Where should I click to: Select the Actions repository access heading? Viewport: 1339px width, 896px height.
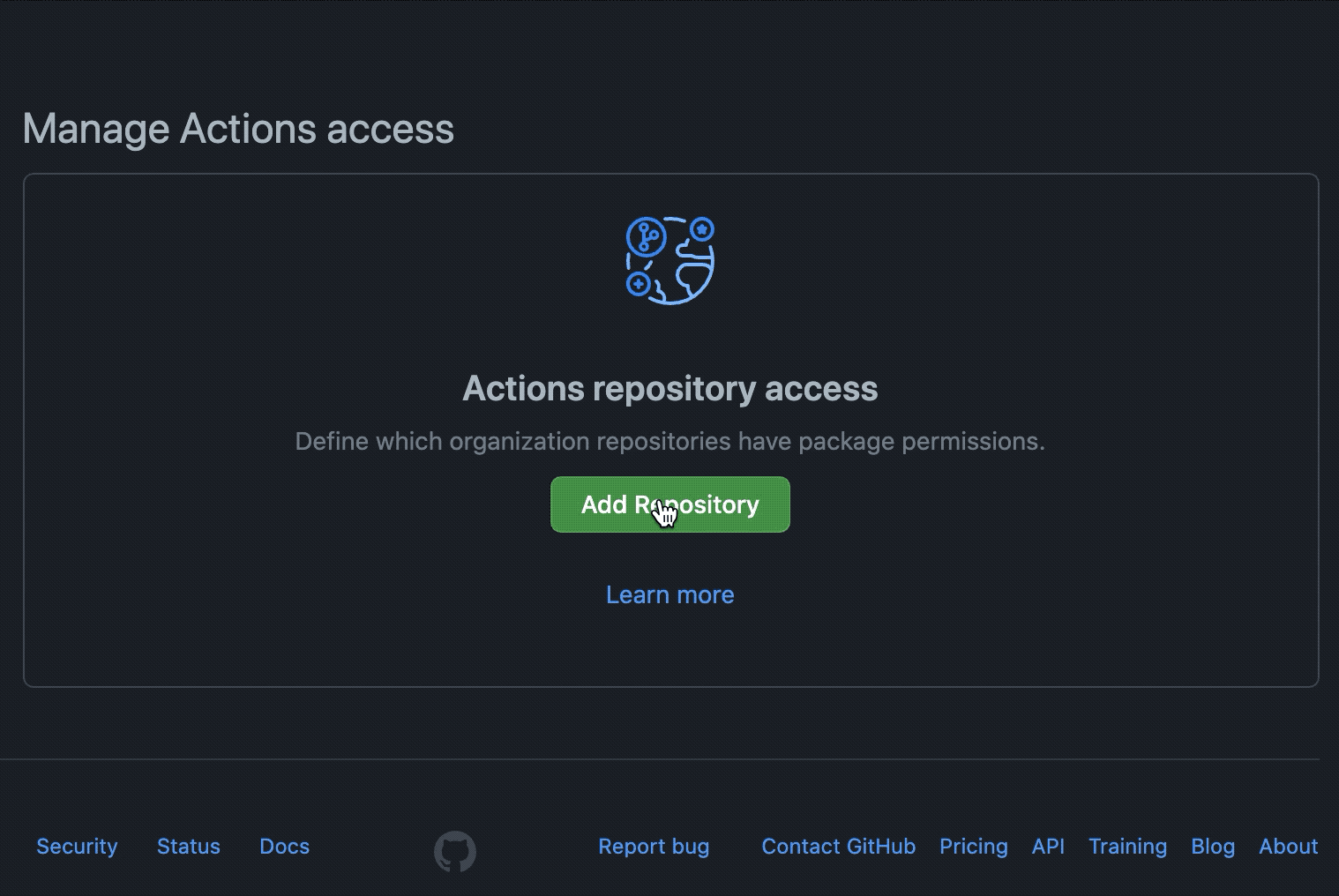[x=669, y=388]
